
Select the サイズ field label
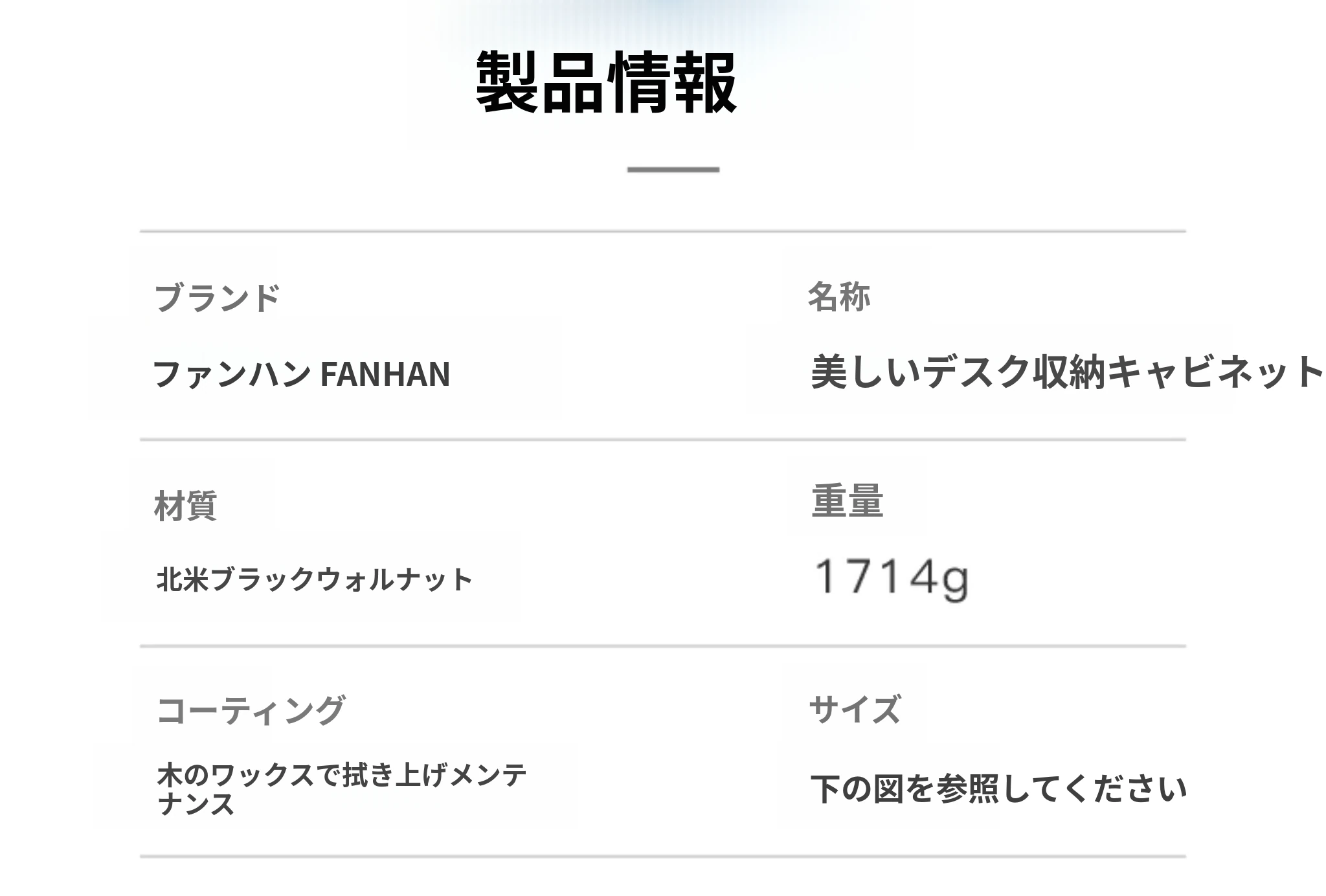tap(855, 709)
